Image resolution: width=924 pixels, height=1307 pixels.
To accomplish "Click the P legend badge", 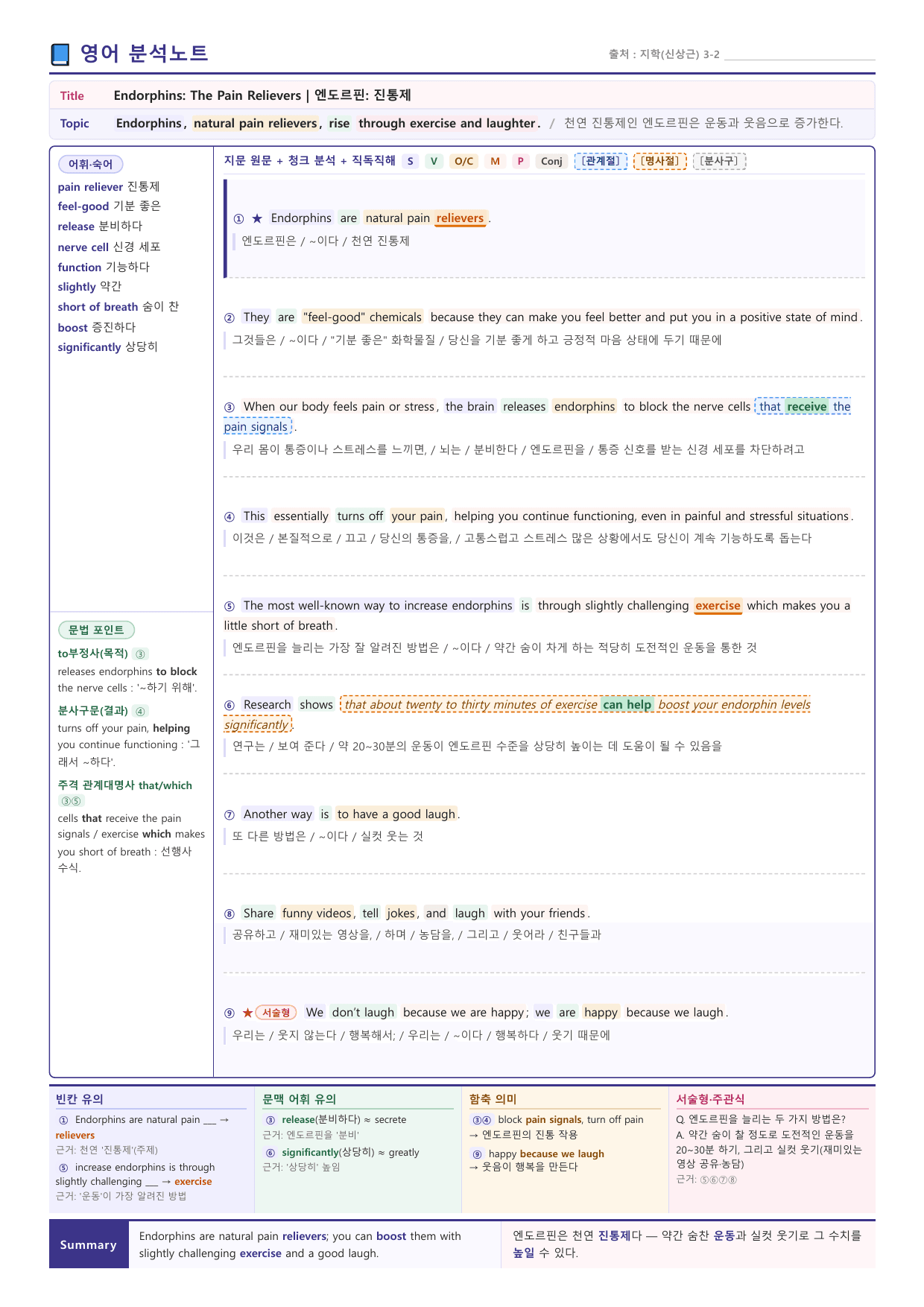I will (x=520, y=161).
